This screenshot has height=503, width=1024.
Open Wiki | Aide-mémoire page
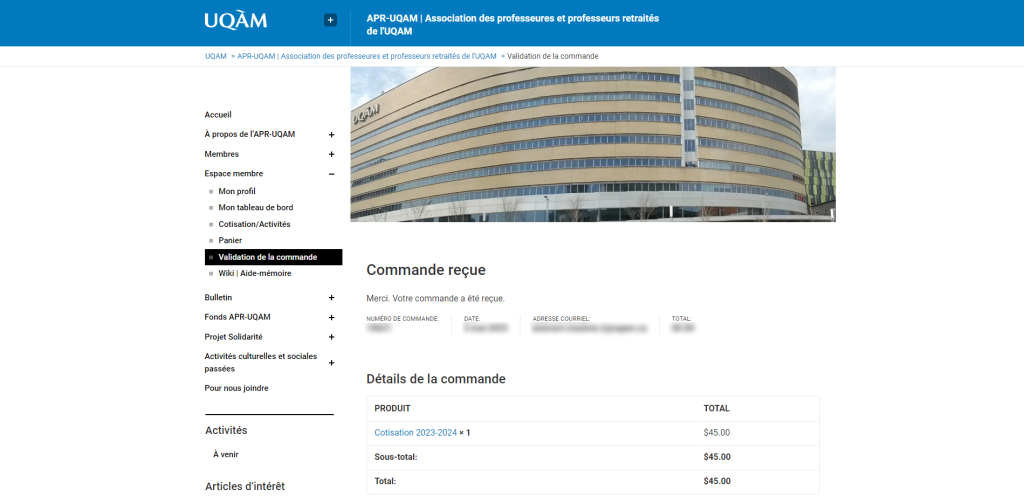(255, 274)
